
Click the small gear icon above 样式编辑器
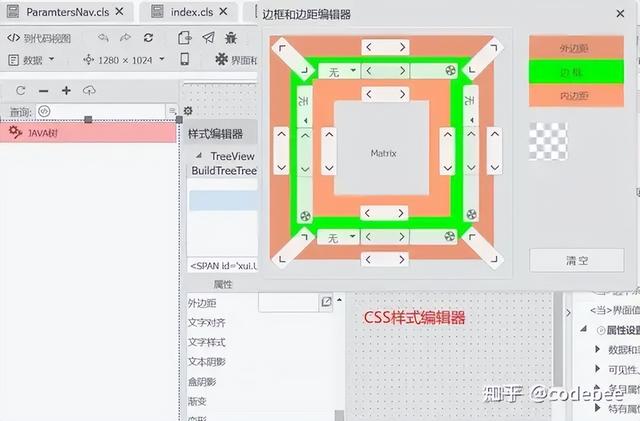pos(188,111)
